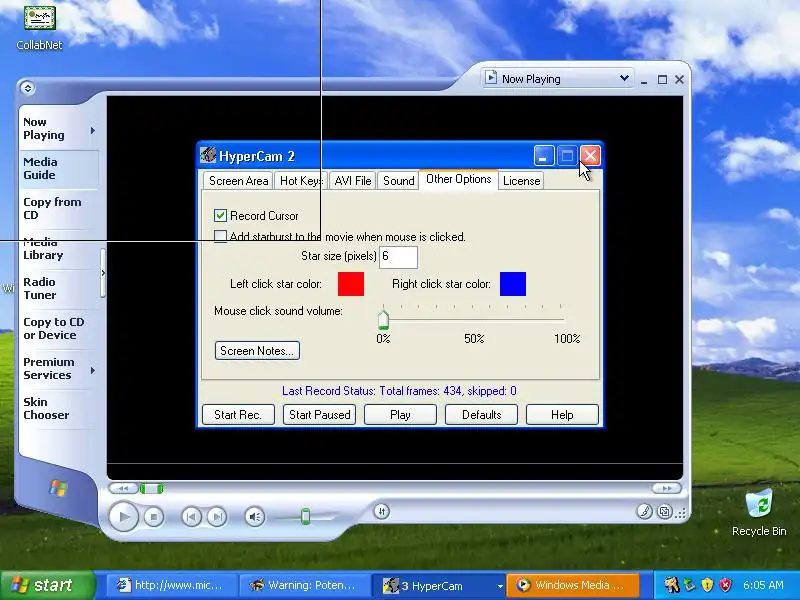Click the Play button in Media Player

[x=123, y=516]
